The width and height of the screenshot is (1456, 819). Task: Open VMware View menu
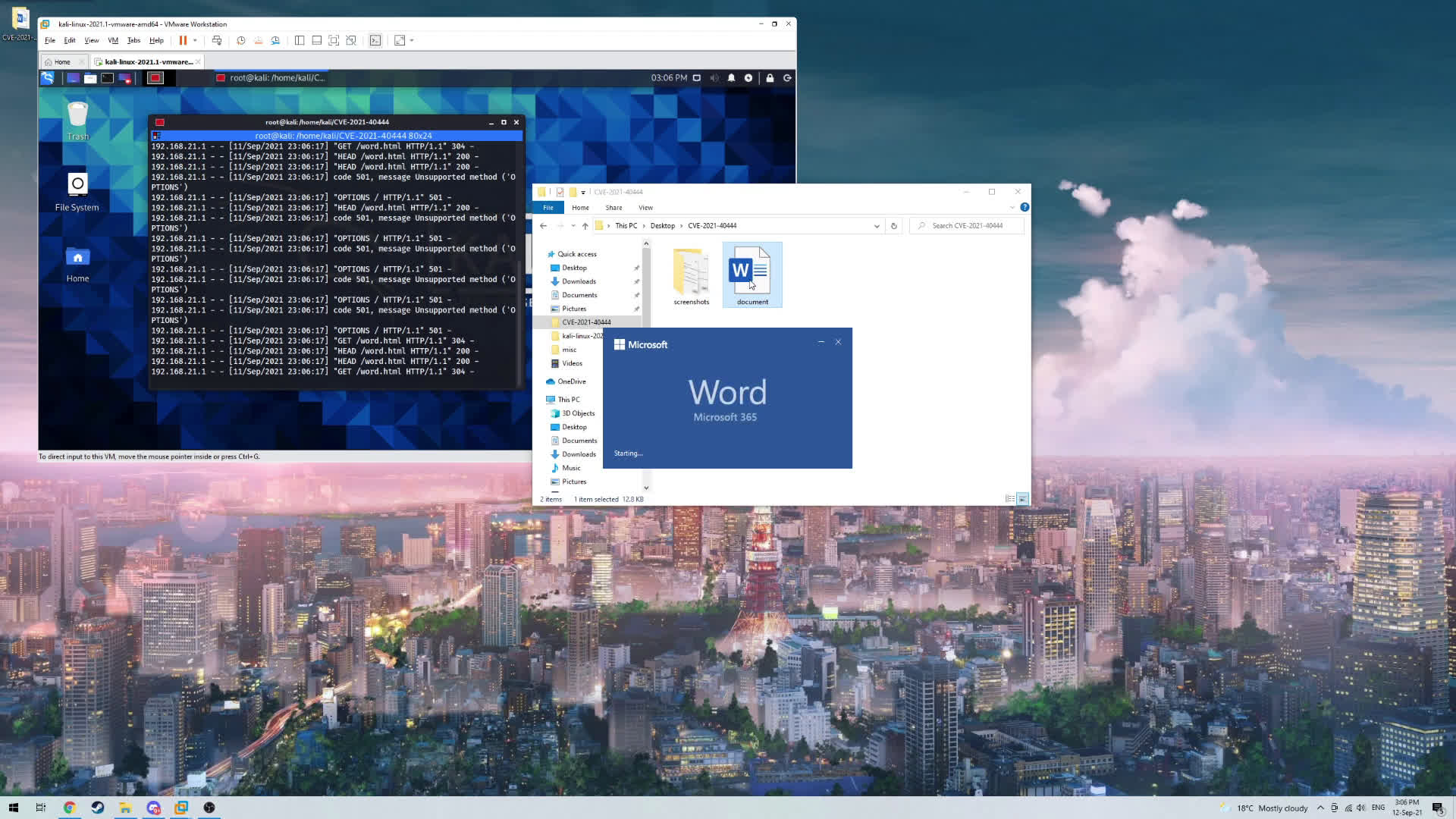(x=92, y=40)
